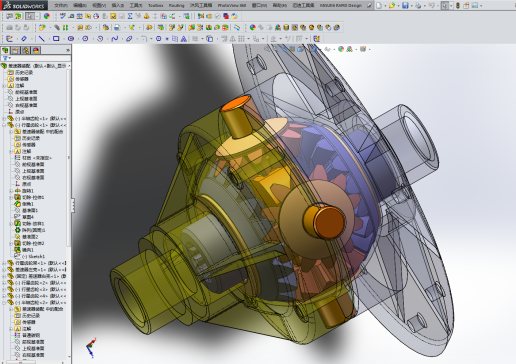Image resolution: width=516 pixels, height=364 pixels.
Task: Open the dropdown arrow next to New document
Action: coord(385,6)
